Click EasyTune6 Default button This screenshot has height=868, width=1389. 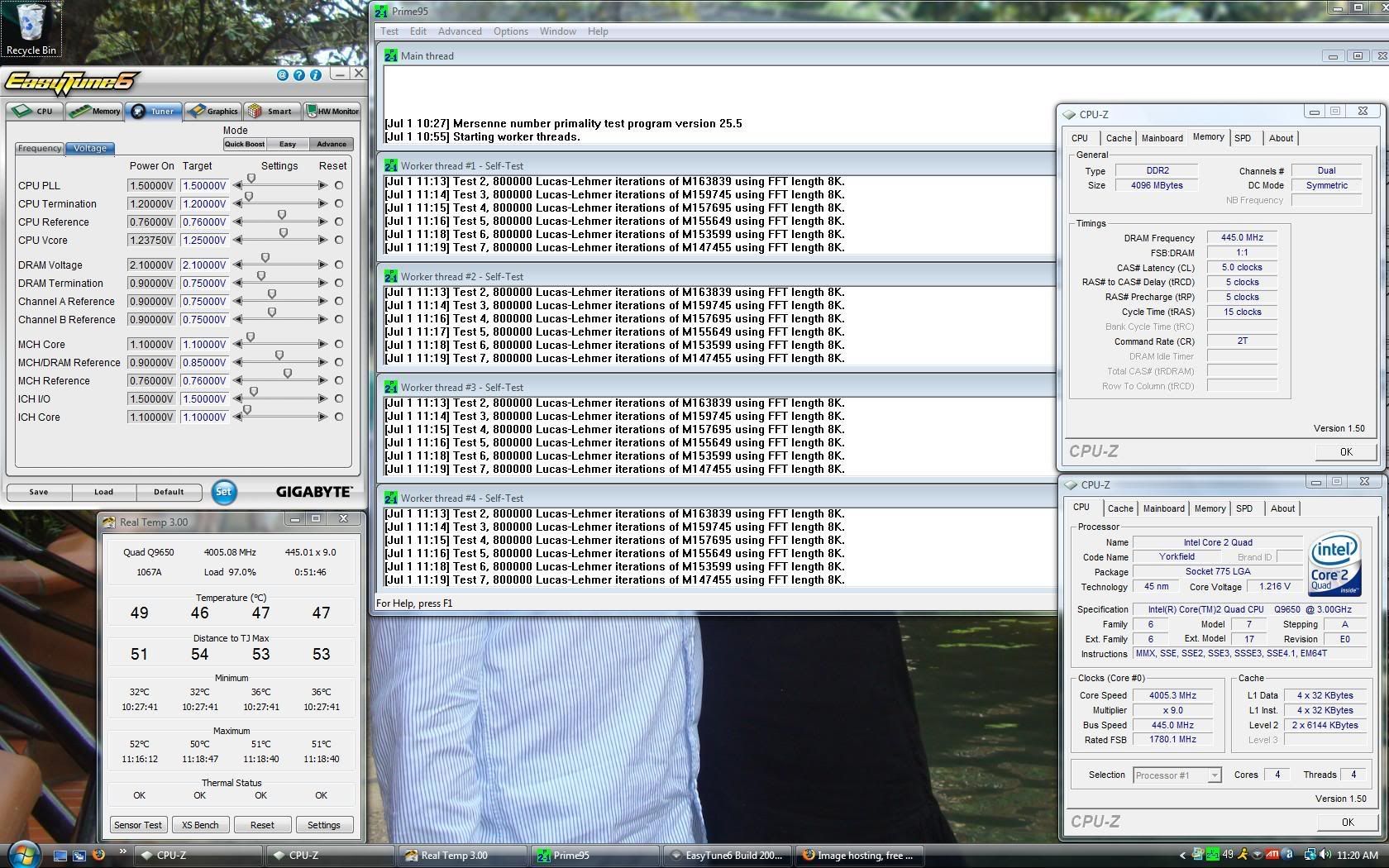pos(169,492)
